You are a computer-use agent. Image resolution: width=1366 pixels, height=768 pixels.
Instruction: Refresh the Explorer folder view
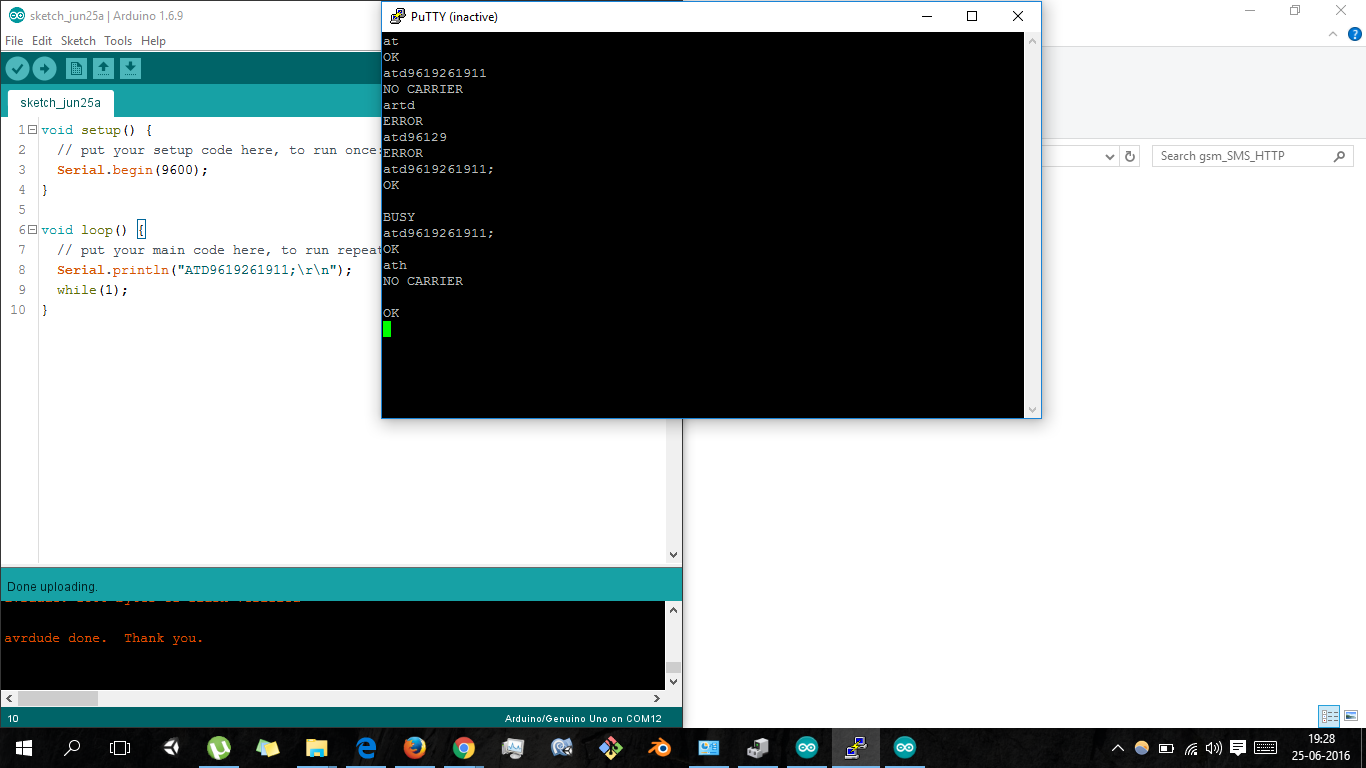pyautogui.click(x=1130, y=156)
